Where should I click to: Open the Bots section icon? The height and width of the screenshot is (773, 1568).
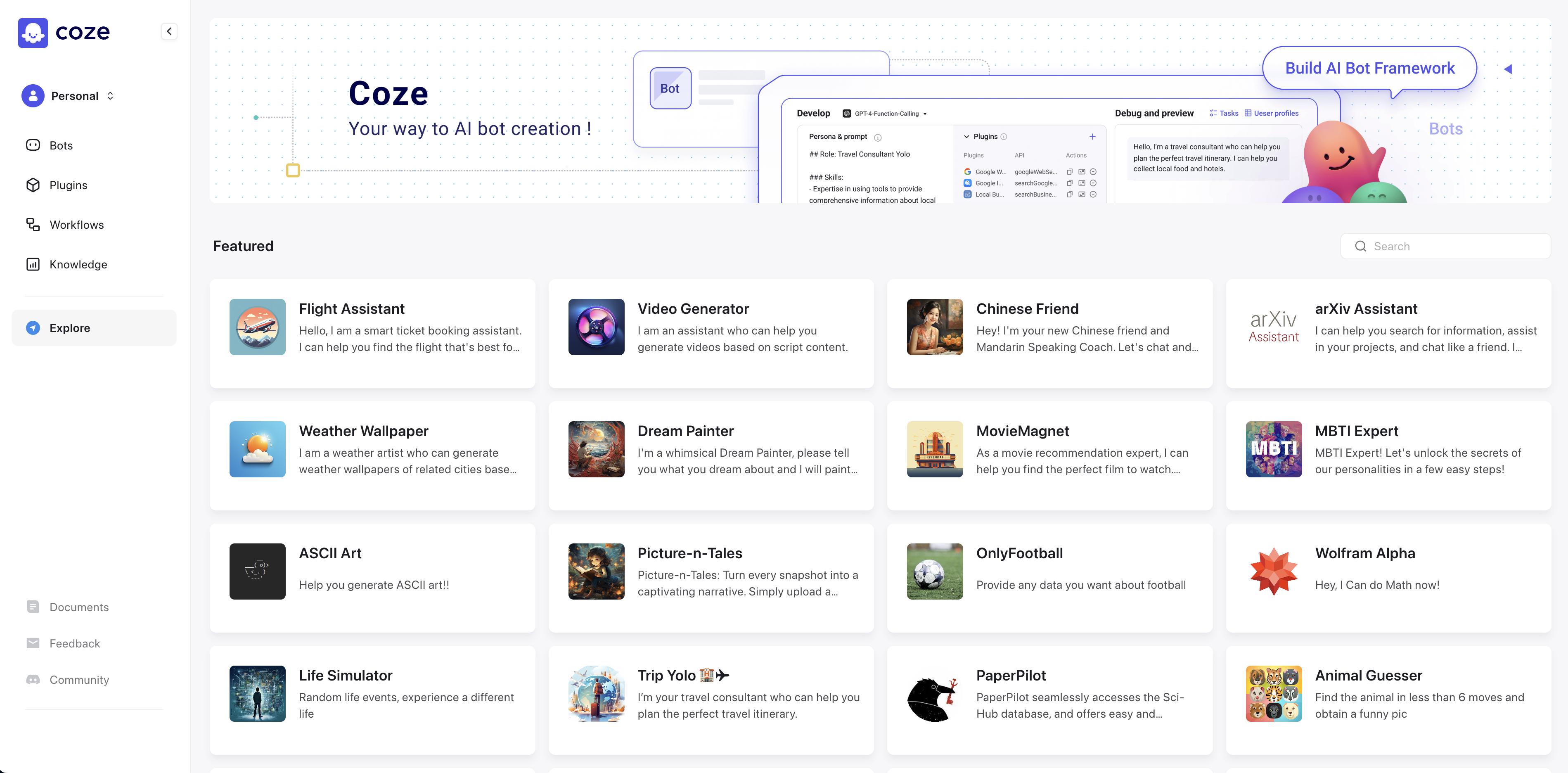pyautogui.click(x=33, y=145)
